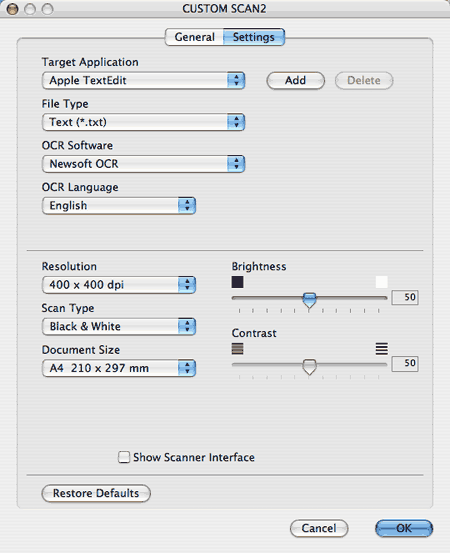Click the Add button
The image size is (450, 553).
pyautogui.click(x=296, y=81)
